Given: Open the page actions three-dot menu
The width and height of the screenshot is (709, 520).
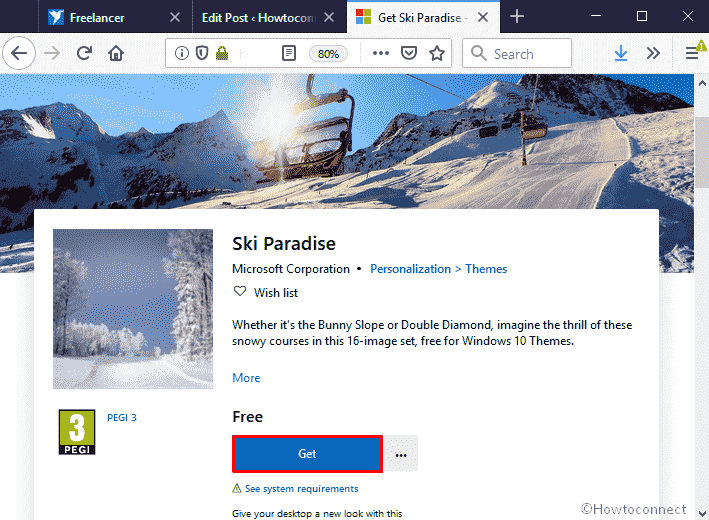Looking at the screenshot, I should point(381,53).
